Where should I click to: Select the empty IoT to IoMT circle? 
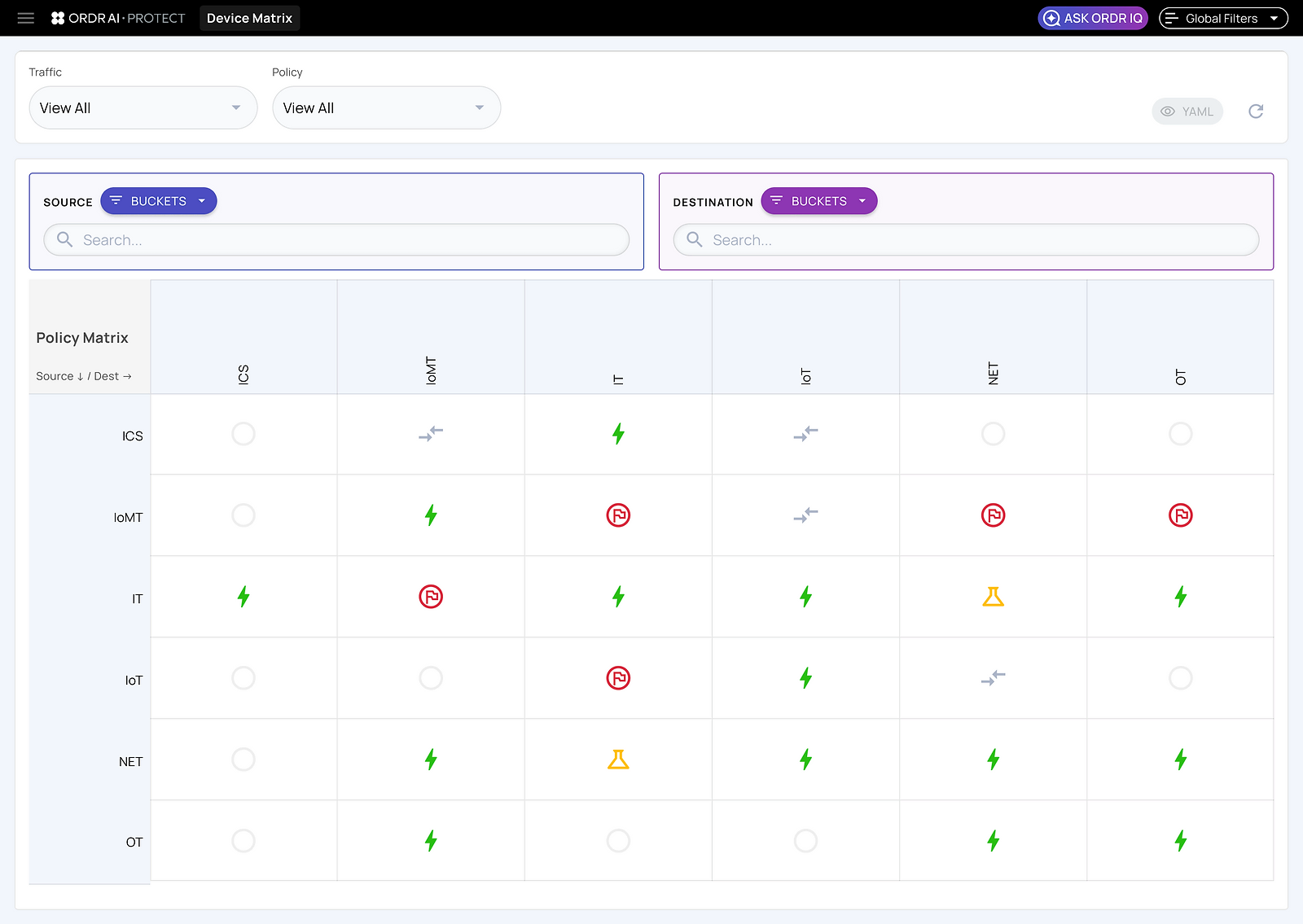(x=431, y=678)
